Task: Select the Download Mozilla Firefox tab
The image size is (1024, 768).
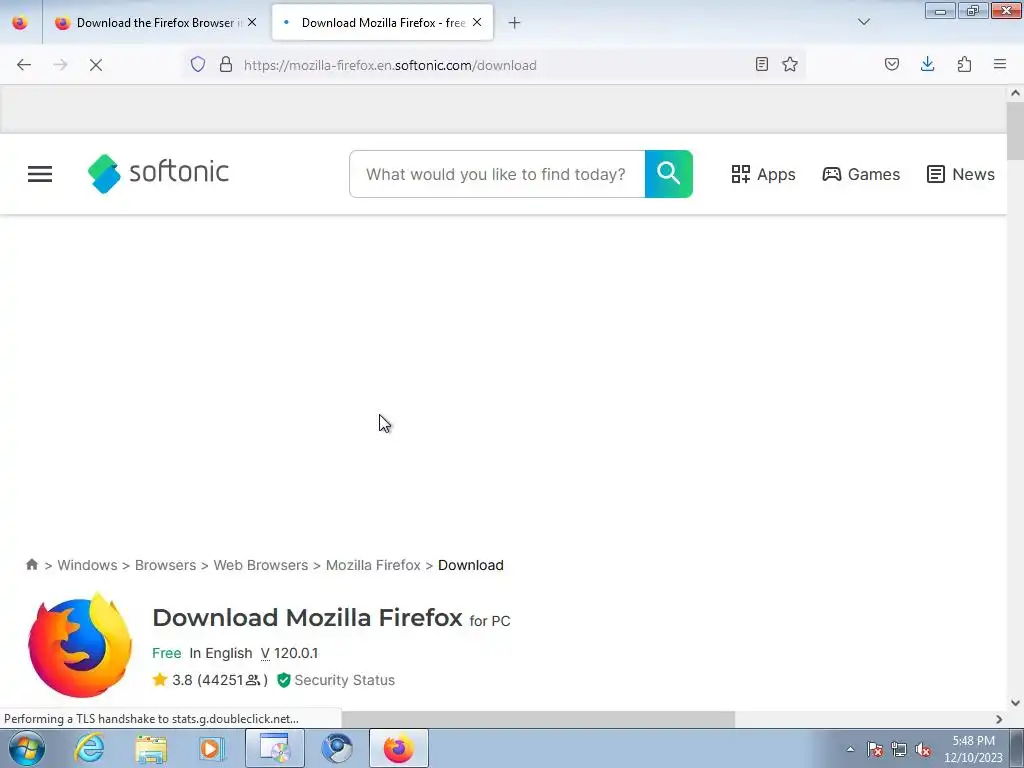Action: pos(383,22)
